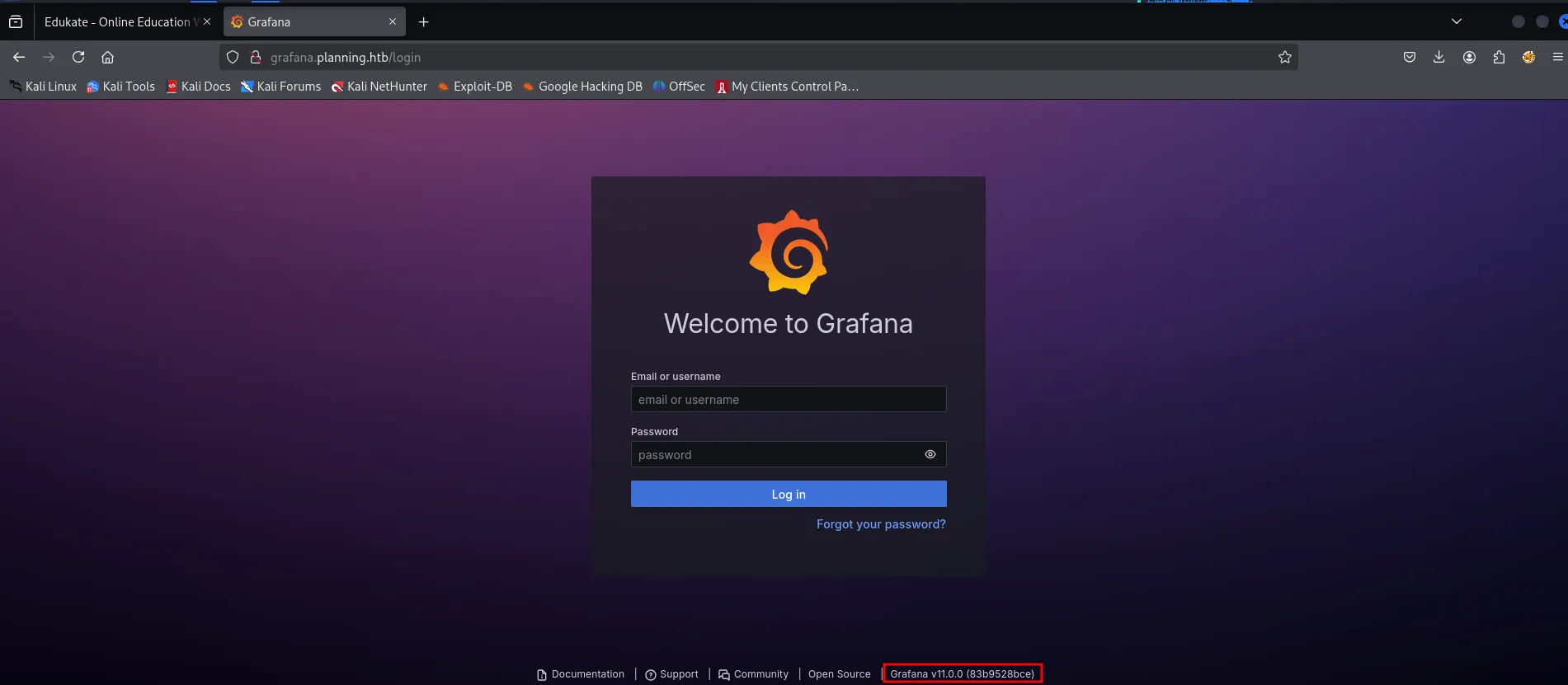Viewport: 1568px width, 685px height.
Task: View site security padlock information
Action: pyautogui.click(x=256, y=57)
